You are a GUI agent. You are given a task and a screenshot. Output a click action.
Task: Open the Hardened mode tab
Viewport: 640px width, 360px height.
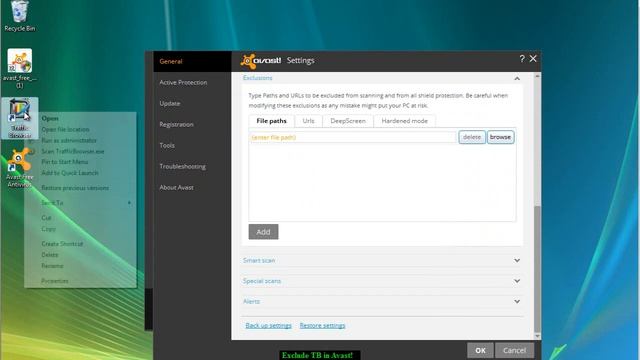click(x=404, y=121)
